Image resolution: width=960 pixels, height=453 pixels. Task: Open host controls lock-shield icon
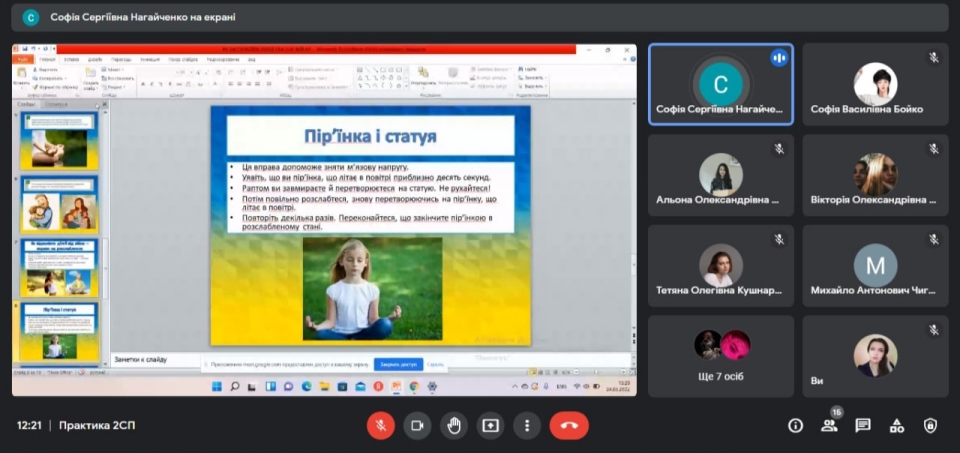[930, 425]
